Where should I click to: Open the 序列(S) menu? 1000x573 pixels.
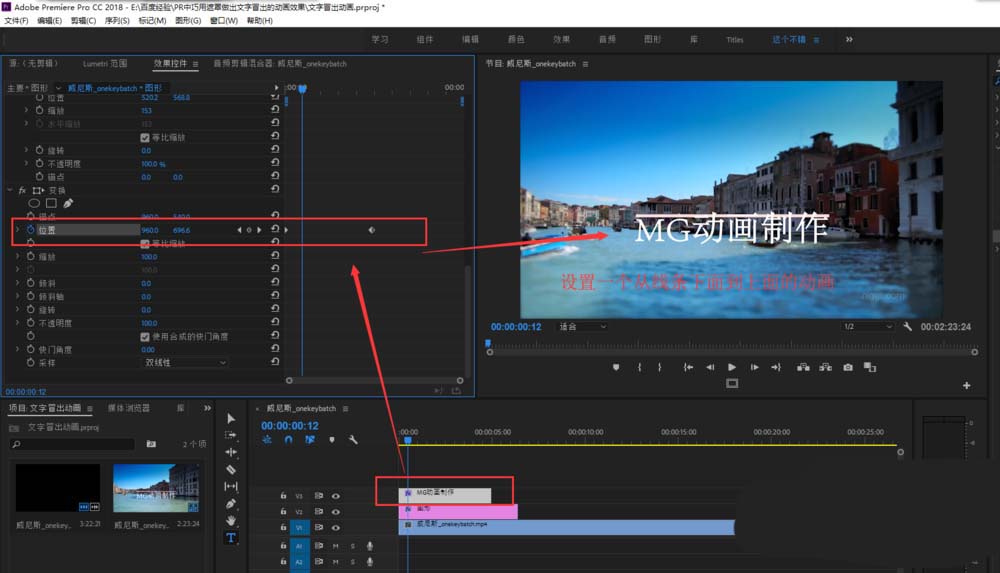click(117, 20)
